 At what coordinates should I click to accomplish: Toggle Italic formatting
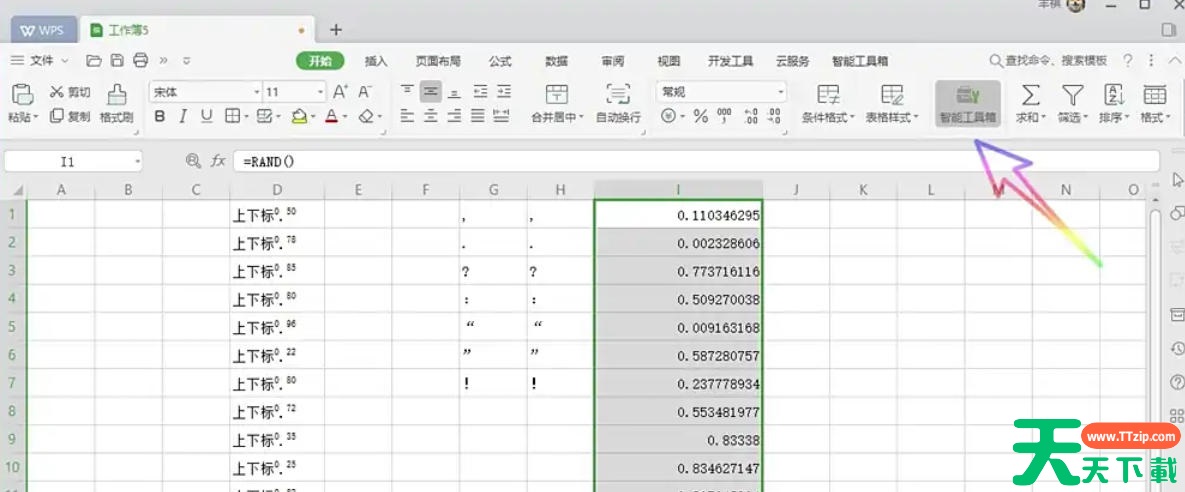pyautogui.click(x=183, y=116)
